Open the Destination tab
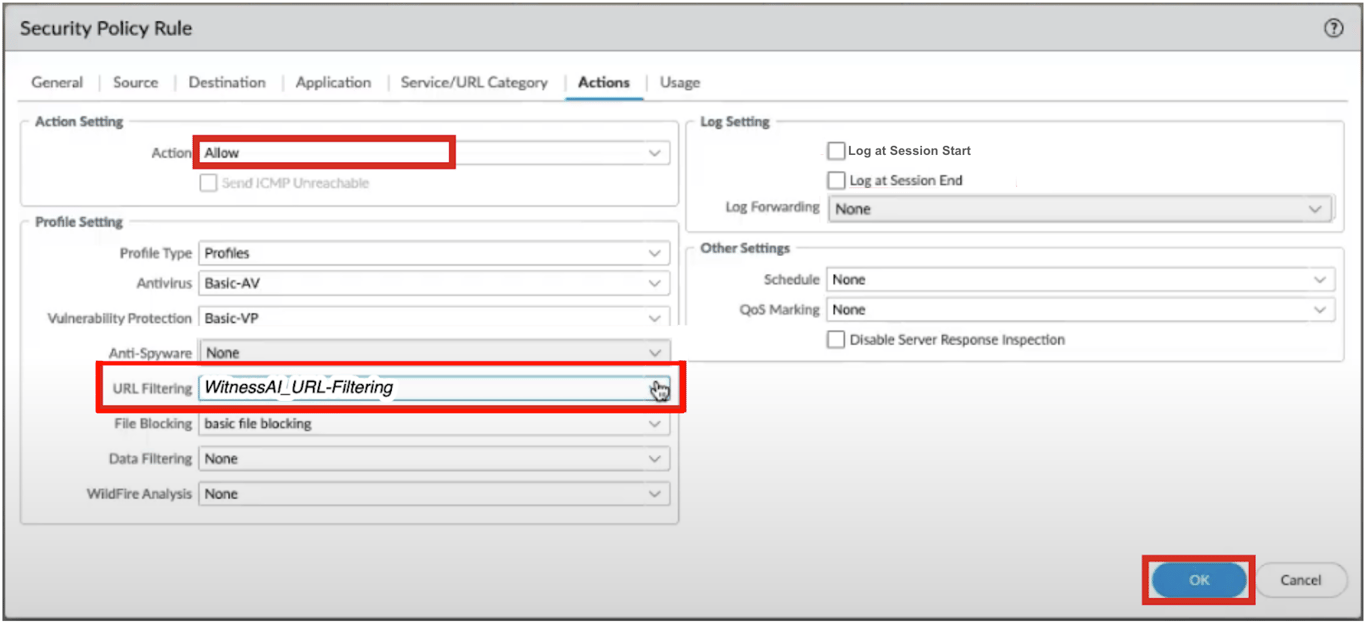The image size is (1366, 623). (x=227, y=82)
